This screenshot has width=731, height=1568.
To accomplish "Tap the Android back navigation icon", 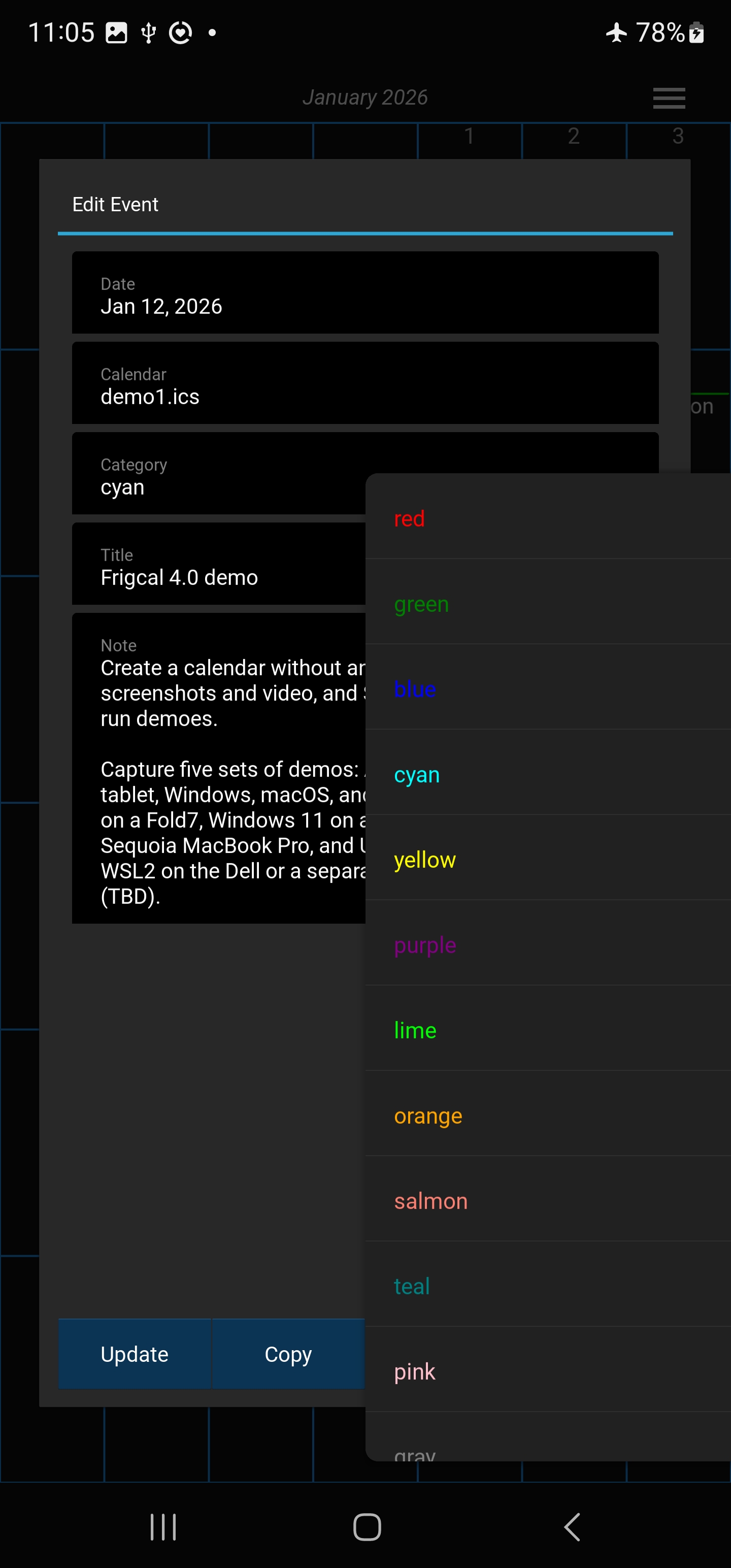I will [x=572, y=1526].
